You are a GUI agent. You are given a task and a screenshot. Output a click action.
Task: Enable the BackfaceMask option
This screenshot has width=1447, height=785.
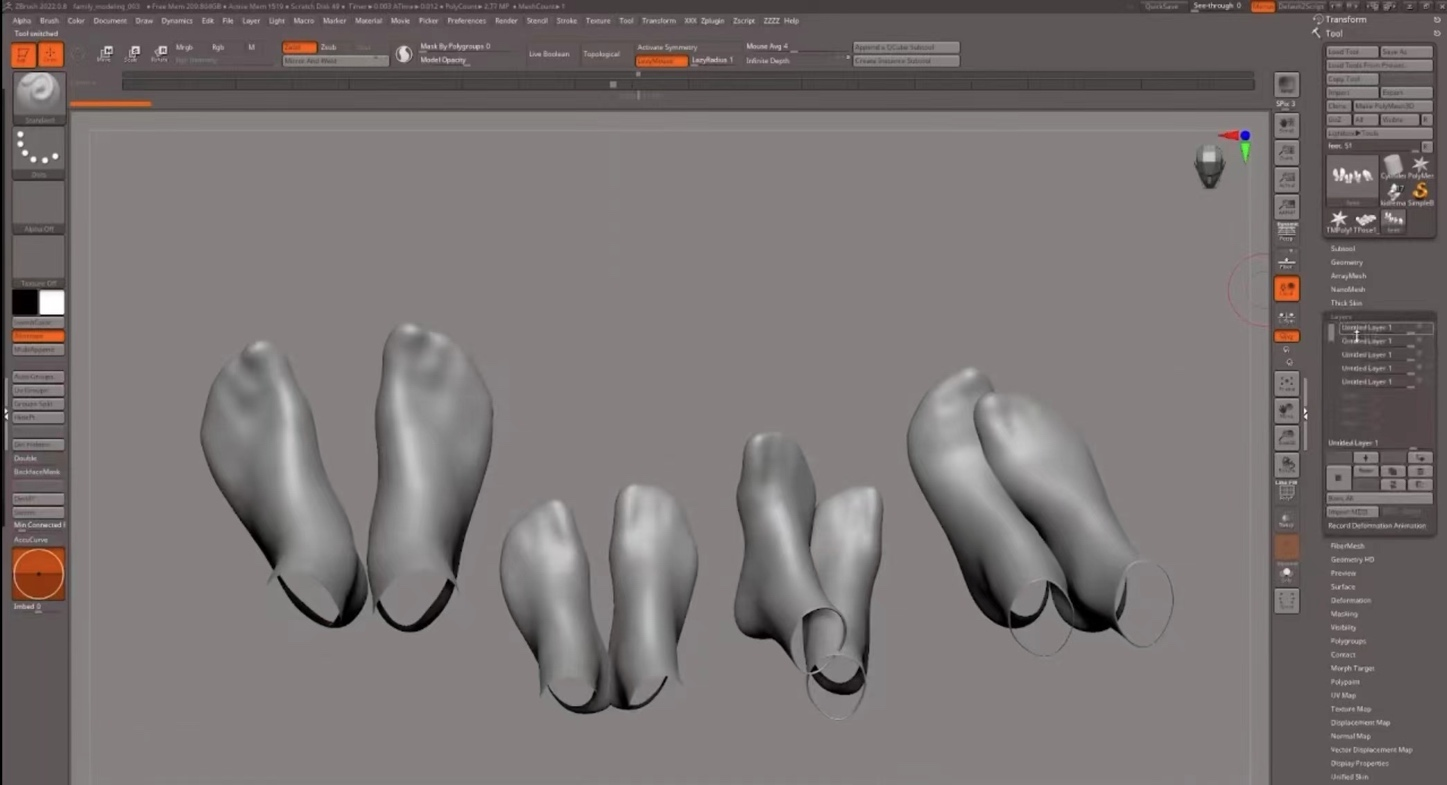37,471
